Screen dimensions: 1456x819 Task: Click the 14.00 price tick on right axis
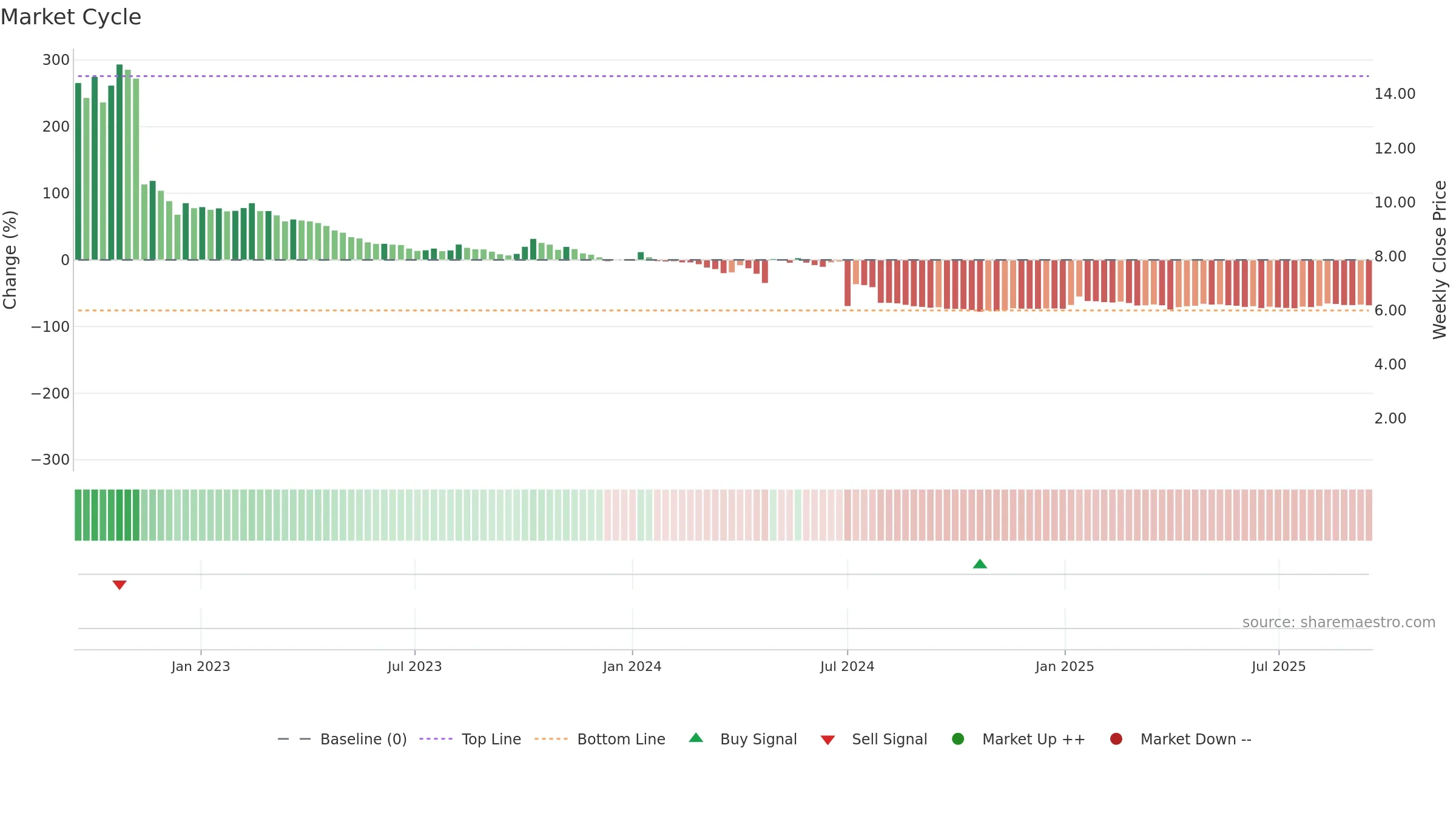pyautogui.click(x=1395, y=94)
